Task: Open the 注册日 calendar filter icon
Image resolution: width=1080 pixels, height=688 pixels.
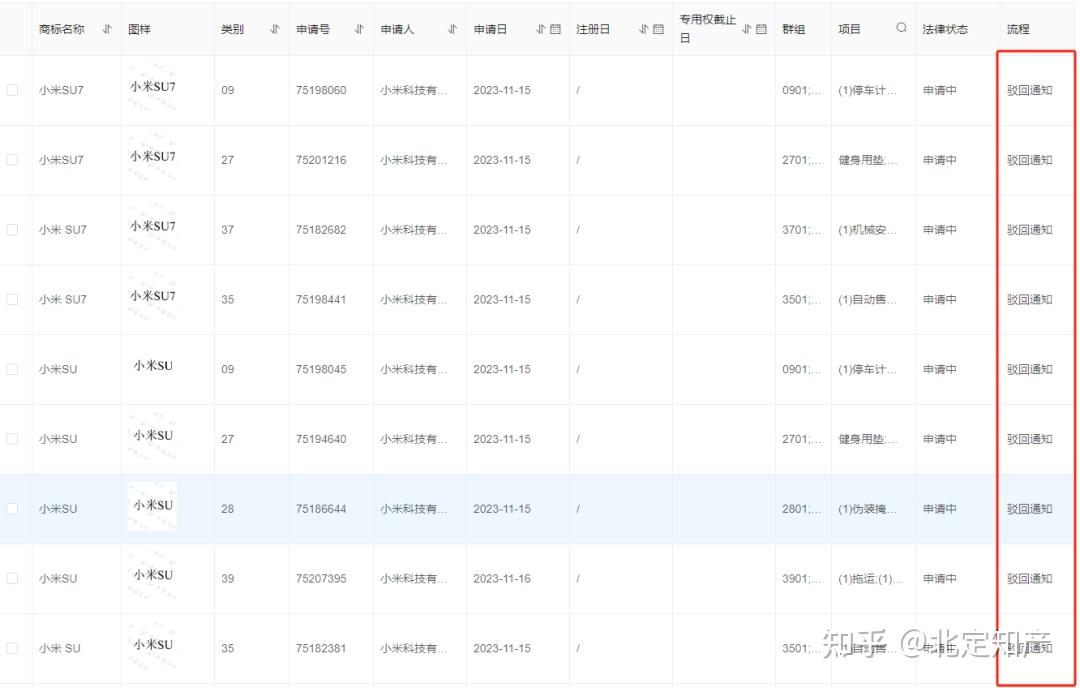Action: tap(658, 29)
